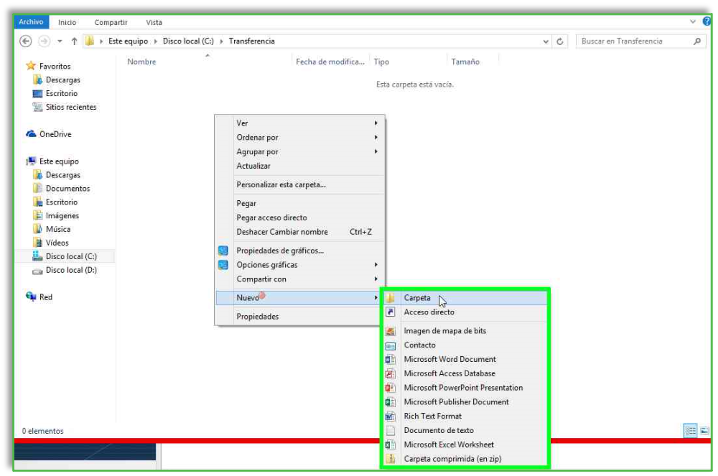Select Disco local (D:) in navigation pane

click(70, 270)
